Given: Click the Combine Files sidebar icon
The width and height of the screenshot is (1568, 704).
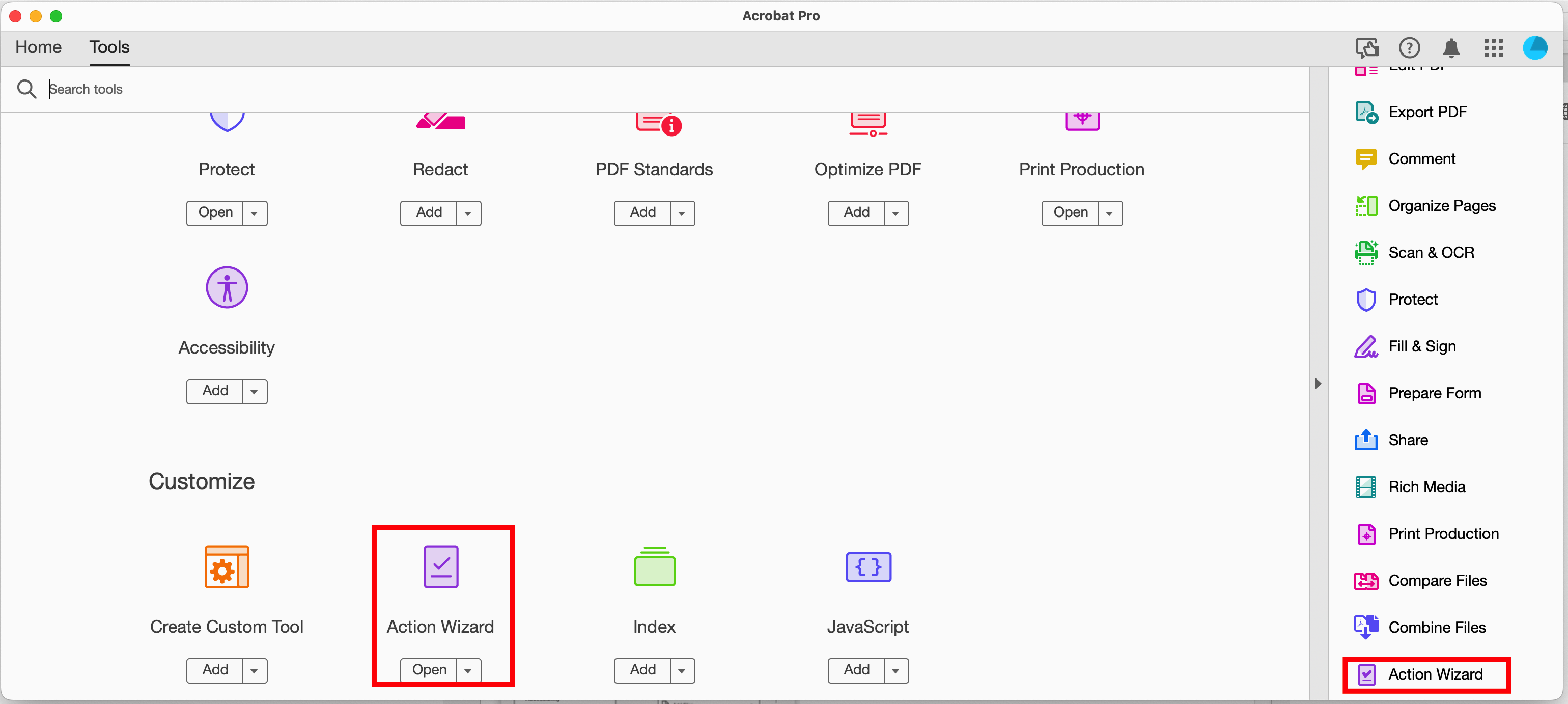Looking at the screenshot, I should click(x=1364, y=627).
